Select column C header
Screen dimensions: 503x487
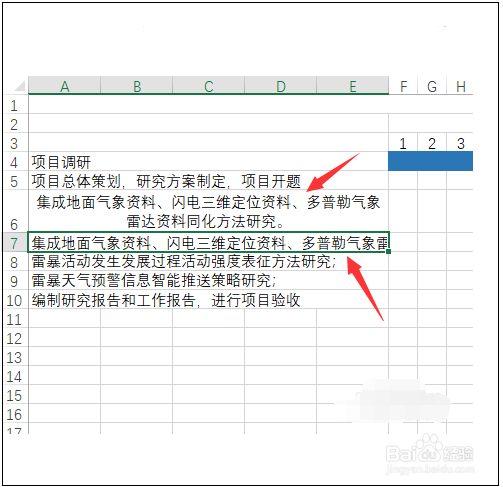point(209,85)
